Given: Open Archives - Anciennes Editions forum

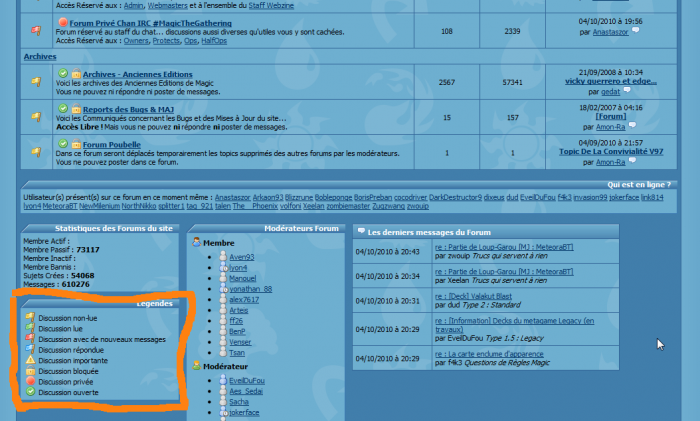Looking at the screenshot, I should click(x=138, y=74).
